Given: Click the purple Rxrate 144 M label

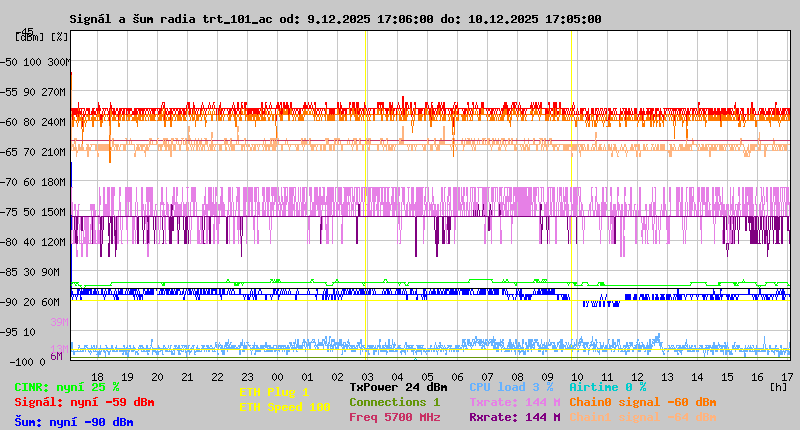Looking at the screenshot, I should click(514, 417).
